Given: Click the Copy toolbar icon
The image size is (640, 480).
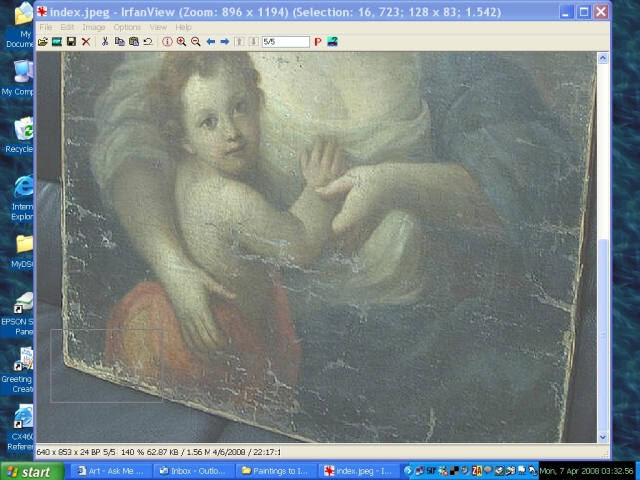Looking at the screenshot, I should click(120, 42).
